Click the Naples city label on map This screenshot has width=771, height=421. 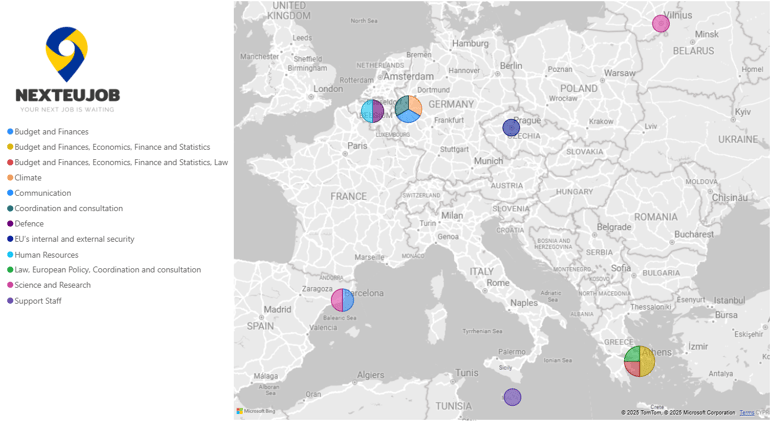tap(524, 303)
